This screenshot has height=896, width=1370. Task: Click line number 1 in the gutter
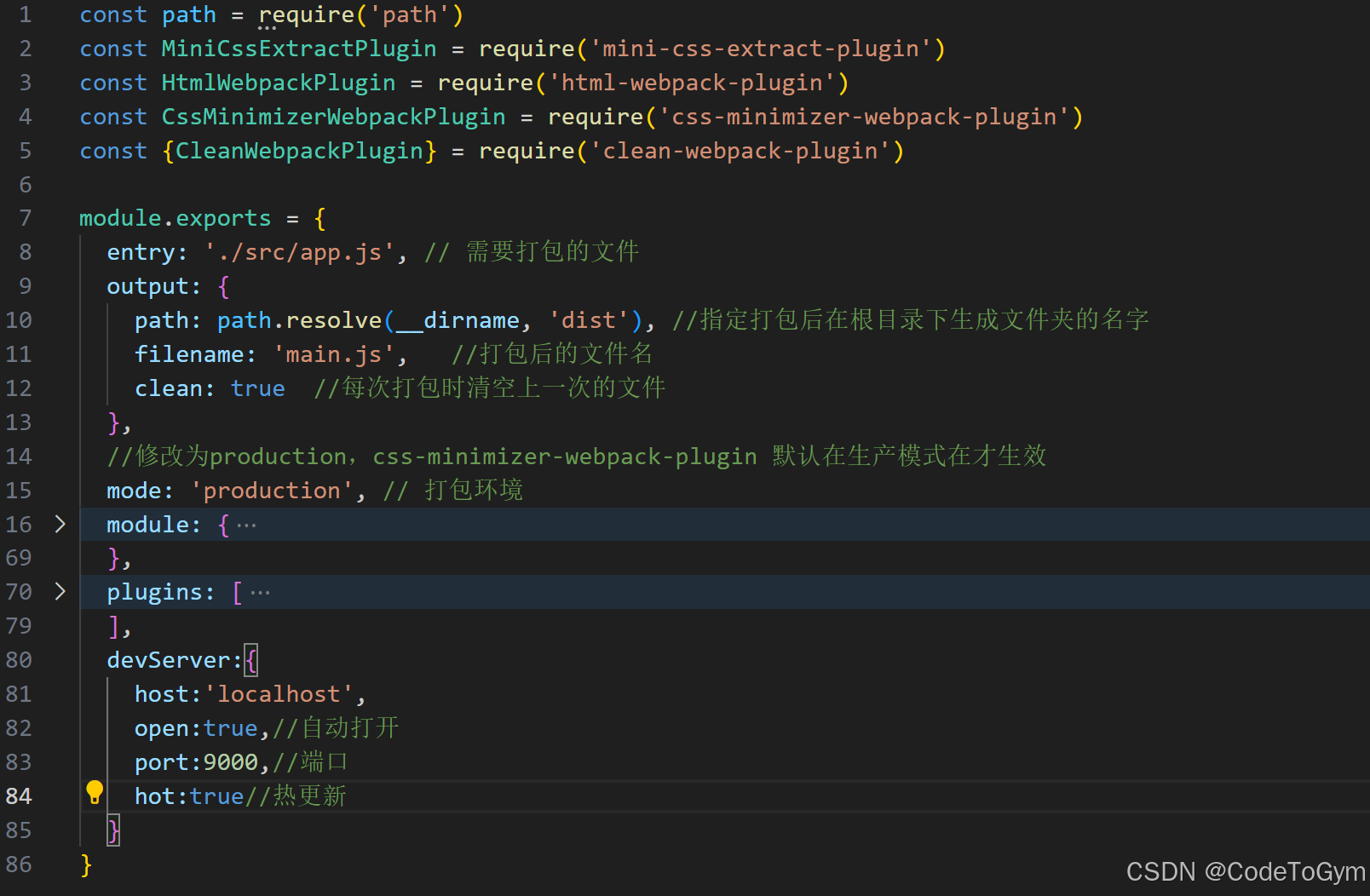tap(25, 14)
